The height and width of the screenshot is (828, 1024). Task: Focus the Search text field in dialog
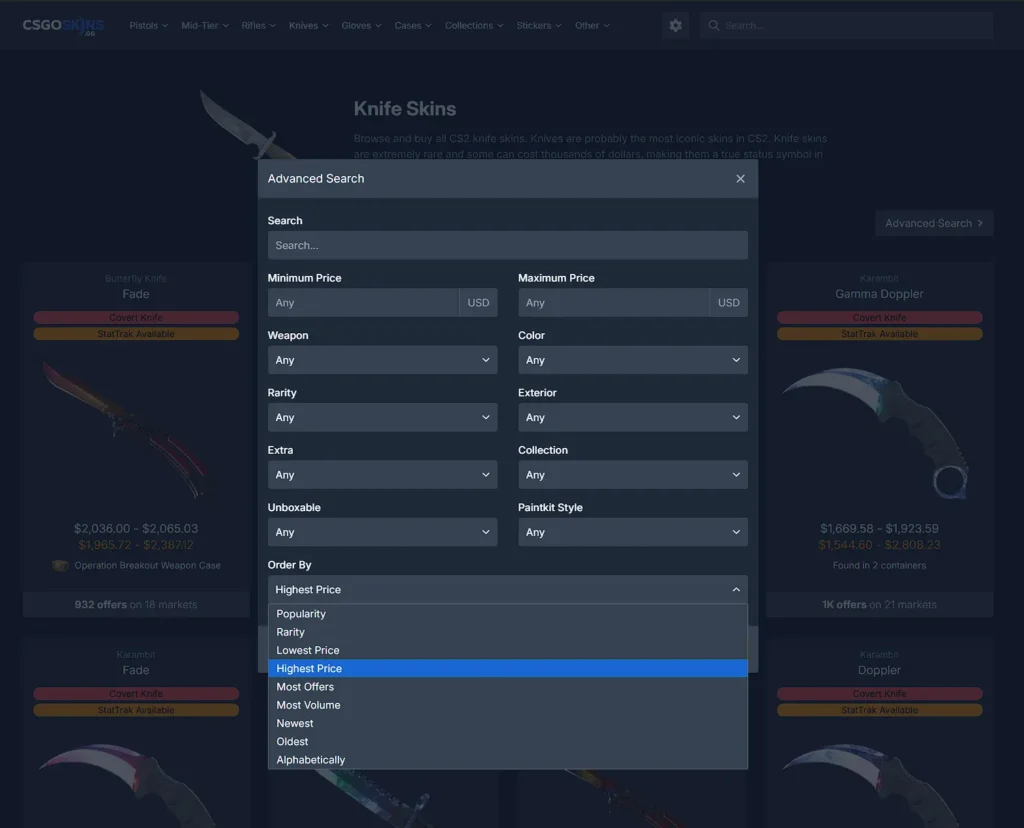[x=507, y=245]
